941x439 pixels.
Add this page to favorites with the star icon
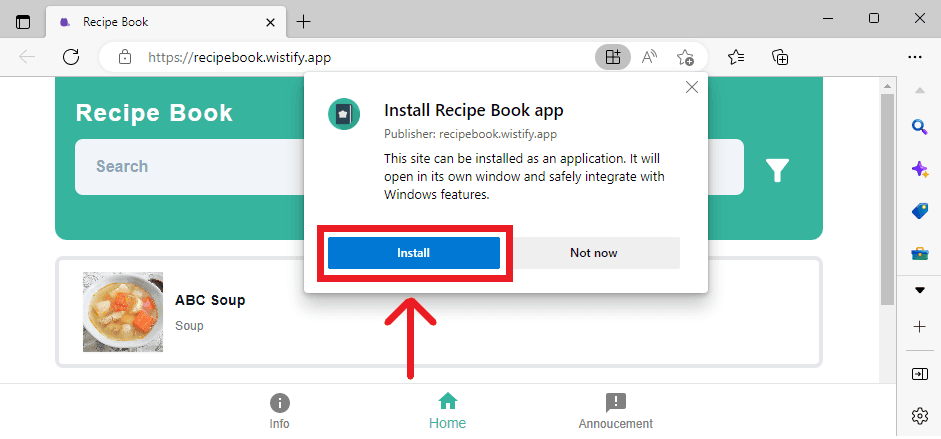(685, 58)
